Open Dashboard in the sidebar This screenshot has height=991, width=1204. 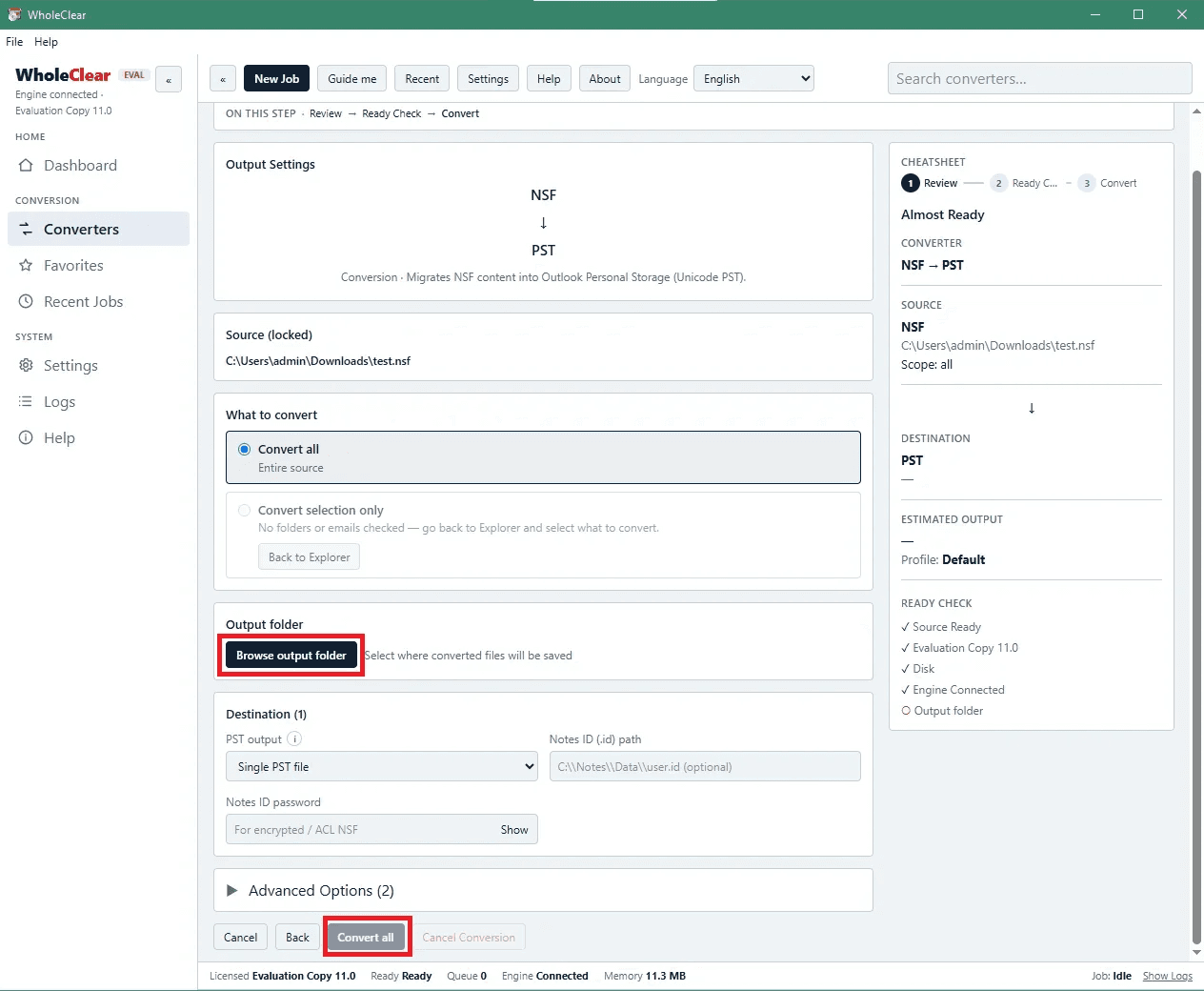pyautogui.click(x=98, y=166)
